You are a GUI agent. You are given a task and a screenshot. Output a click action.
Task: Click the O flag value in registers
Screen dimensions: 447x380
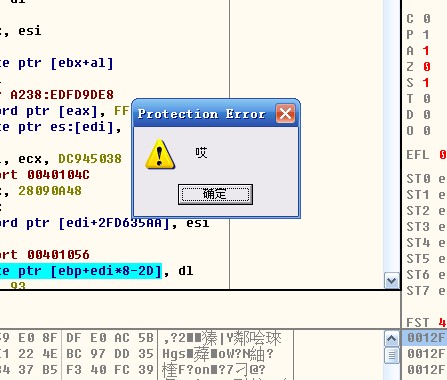(427, 131)
